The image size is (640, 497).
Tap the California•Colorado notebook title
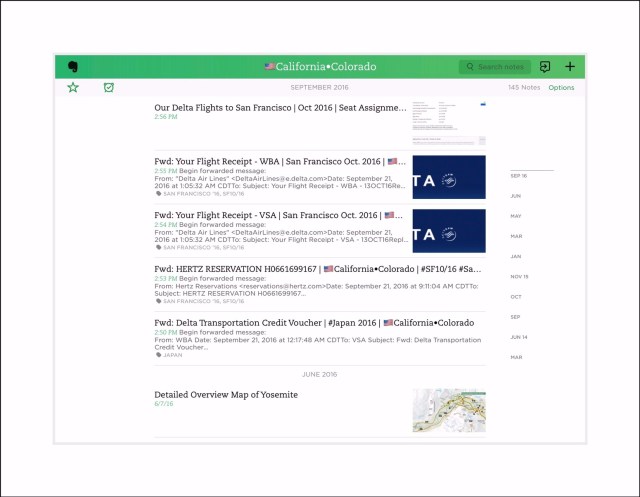pyautogui.click(x=320, y=67)
